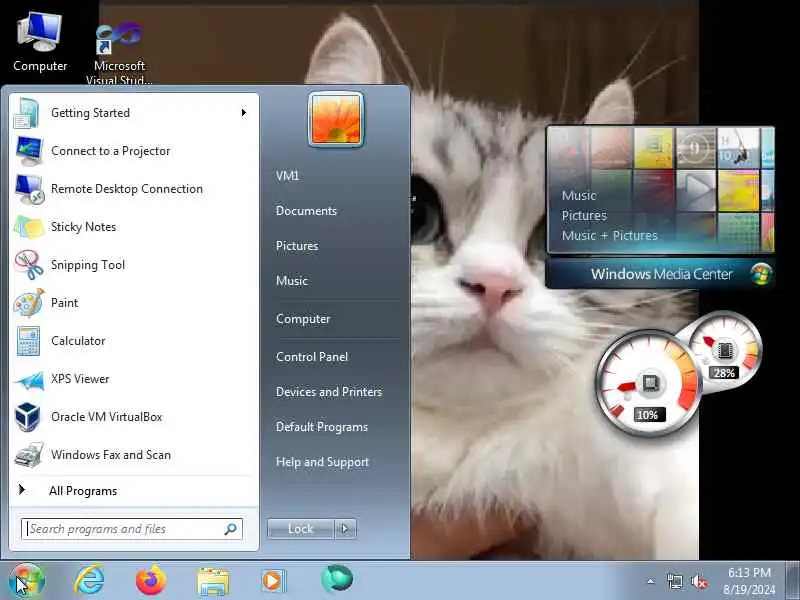
Task: Open XPS Viewer via the paper-plane icon
Action: (29, 380)
